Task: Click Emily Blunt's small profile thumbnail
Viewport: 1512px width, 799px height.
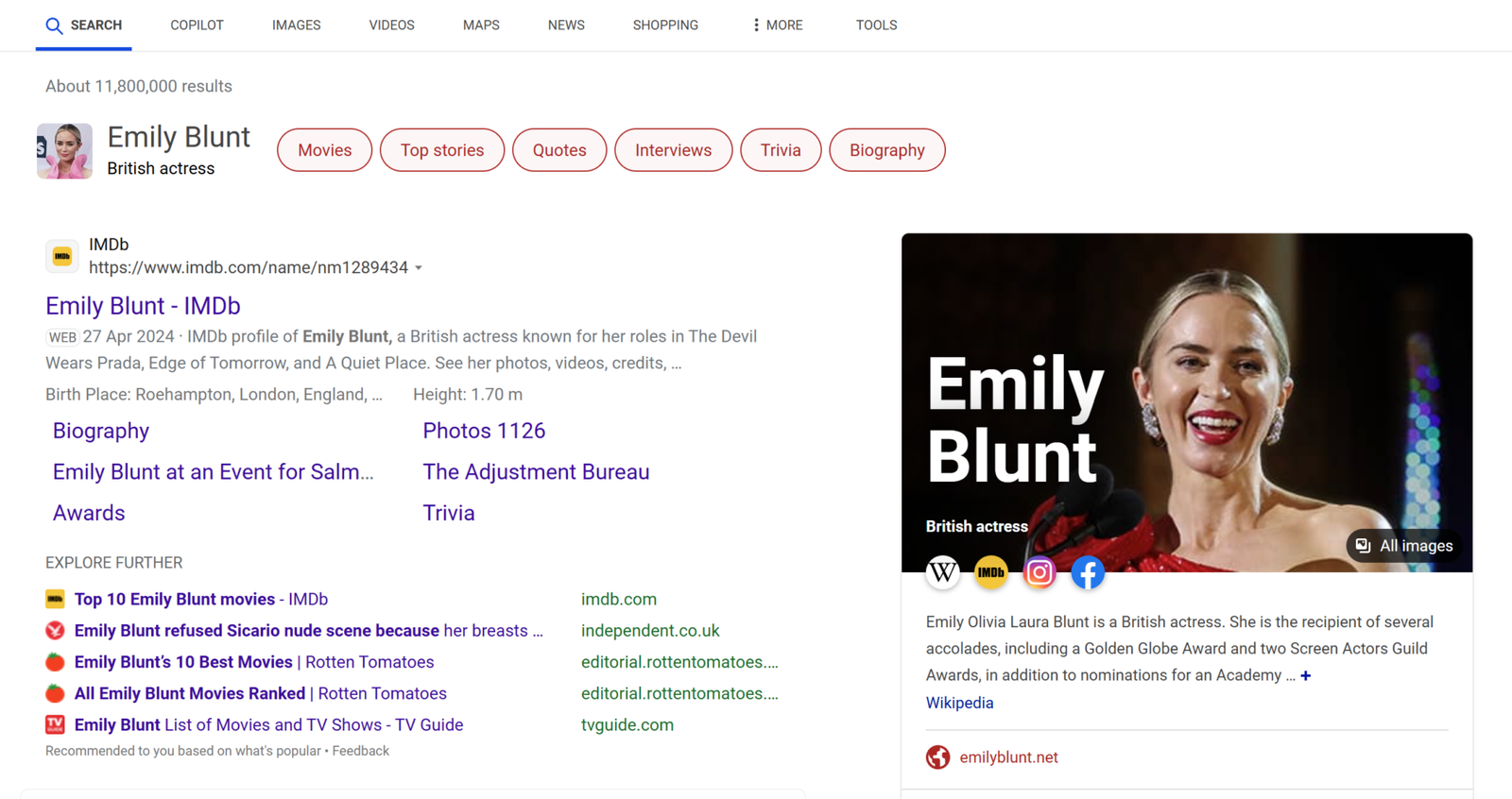Action: [x=64, y=151]
